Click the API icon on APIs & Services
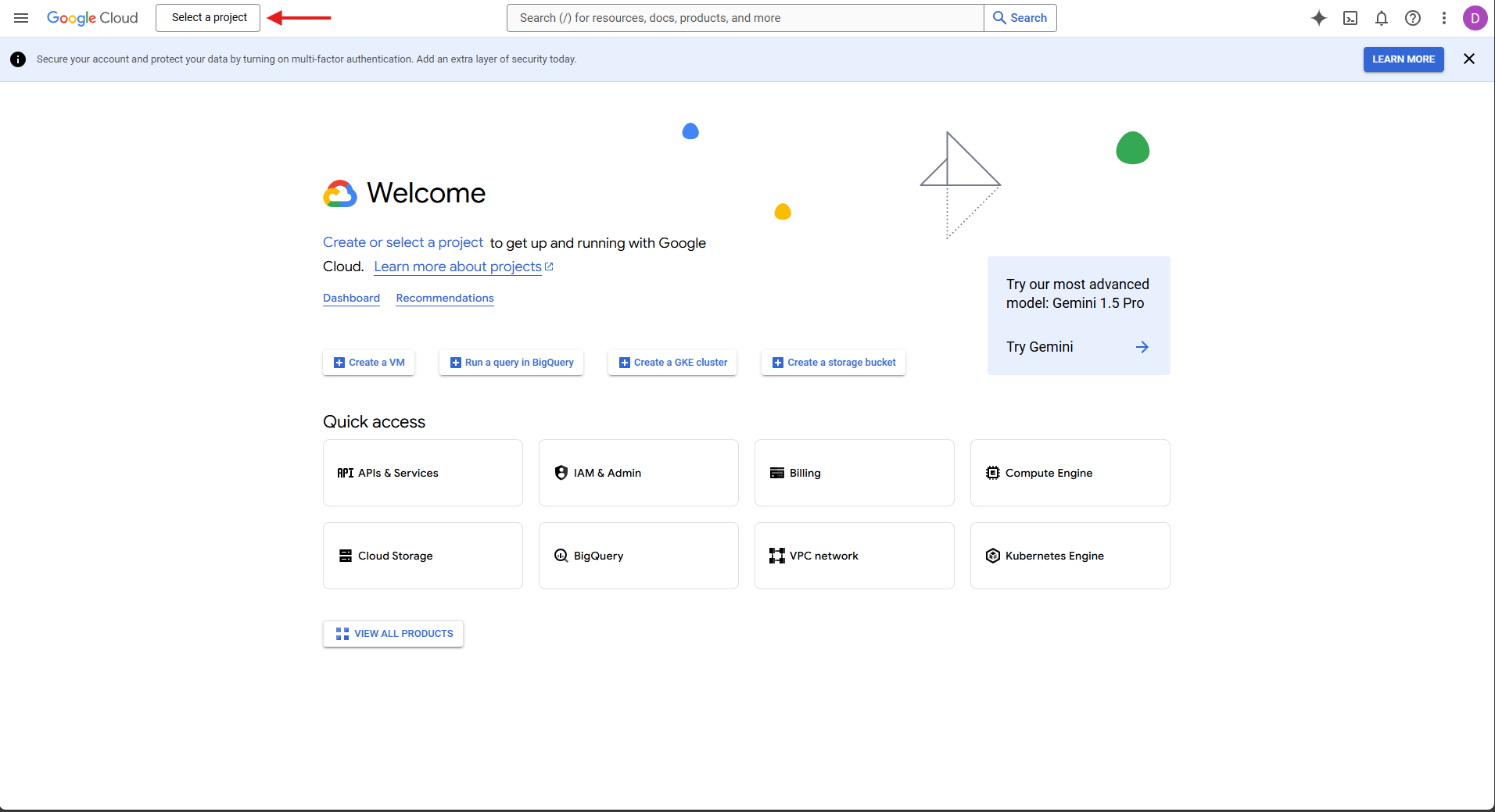1495x812 pixels. [x=346, y=473]
